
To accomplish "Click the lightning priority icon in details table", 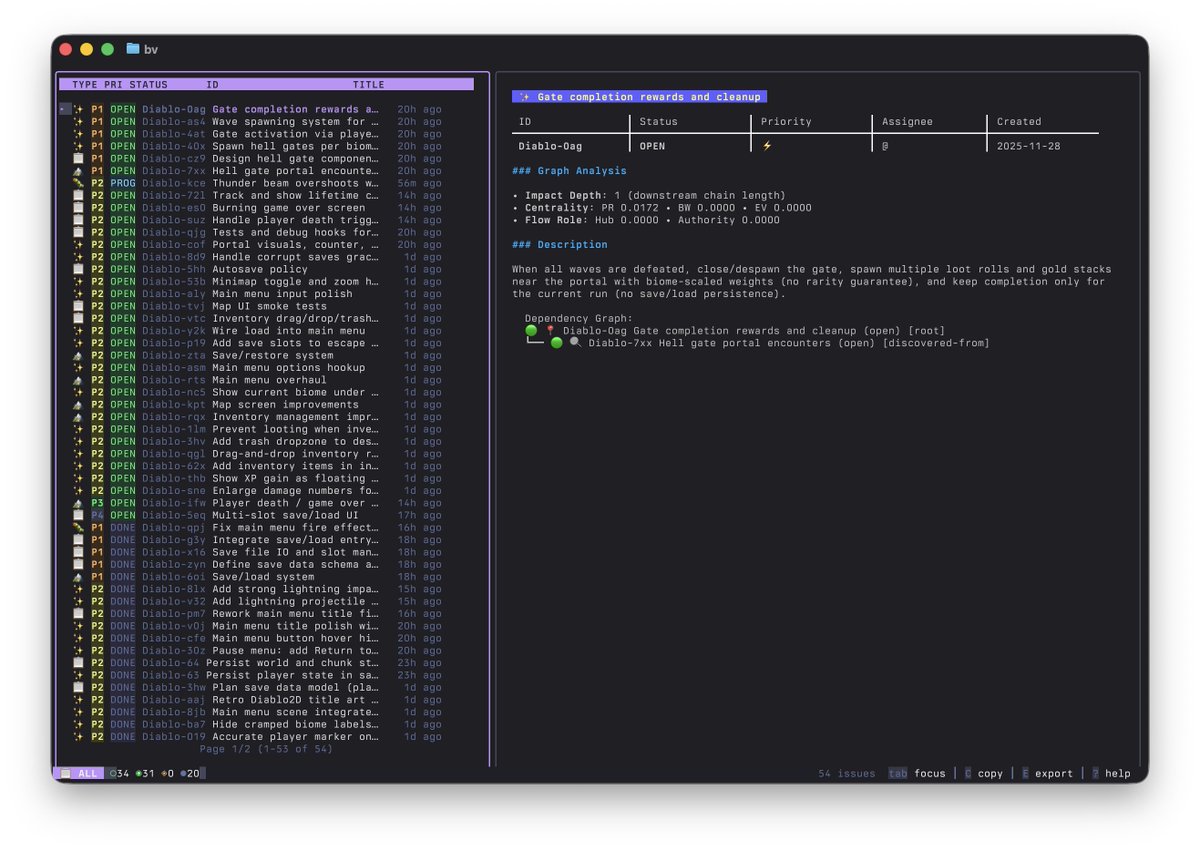I will [x=767, y=146].
